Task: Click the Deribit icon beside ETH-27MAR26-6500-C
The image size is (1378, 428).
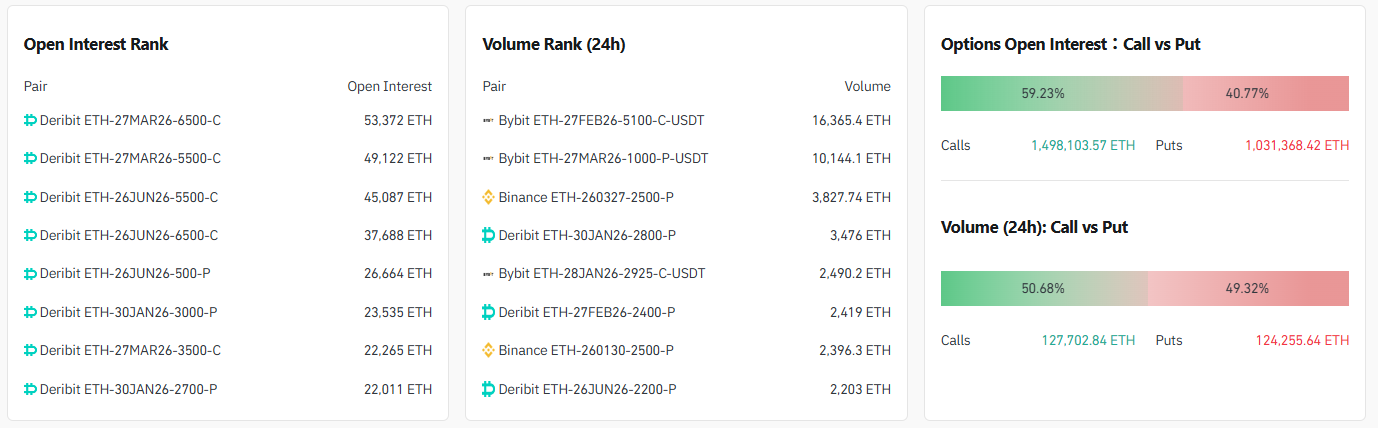Action: pyautogui.click(x=30, y=120)
